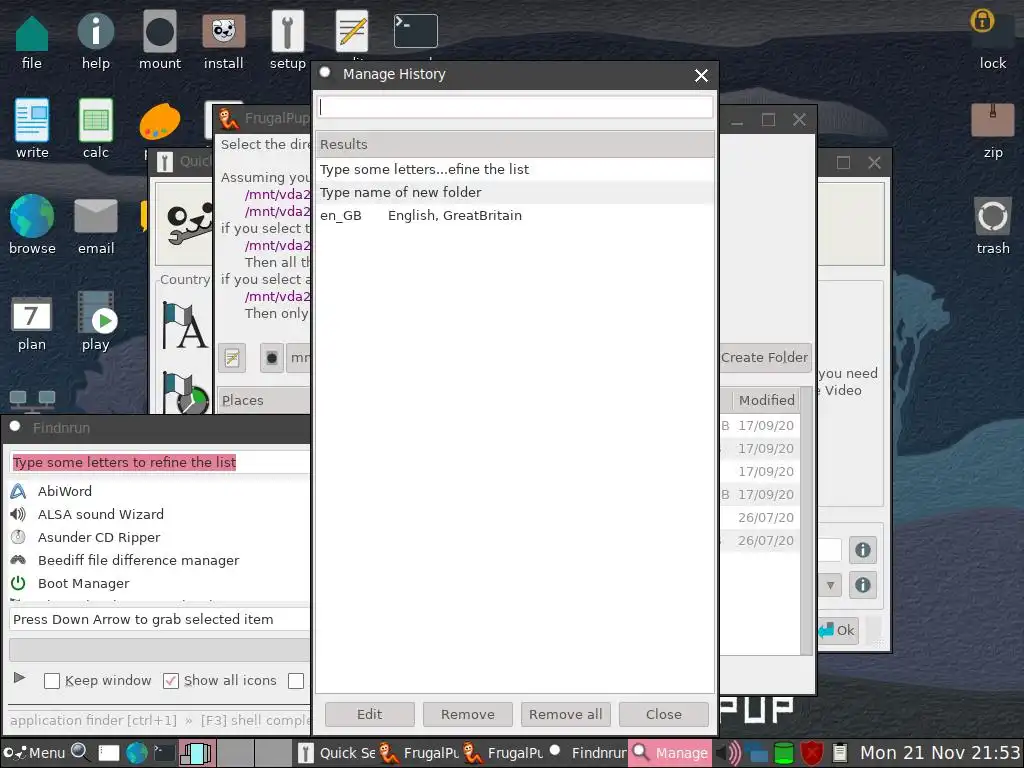Uncheck the Show all icons checkbox
This screenshot has height=768, width=1024.
click(x=170, y=681)
